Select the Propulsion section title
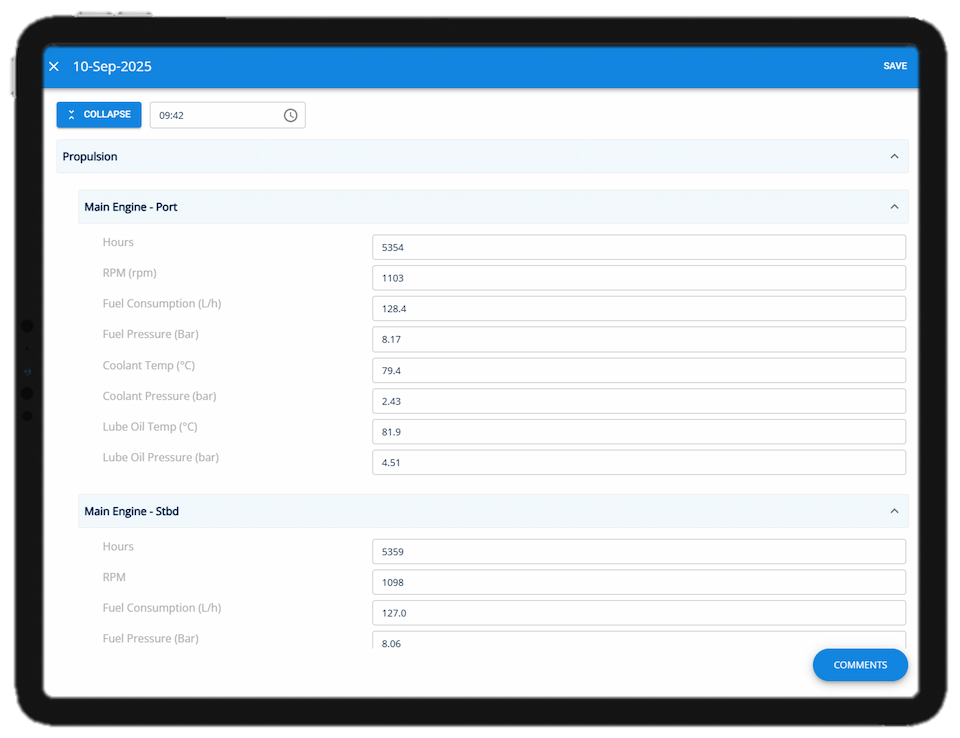The image size is (960, 738). [90, 157]
